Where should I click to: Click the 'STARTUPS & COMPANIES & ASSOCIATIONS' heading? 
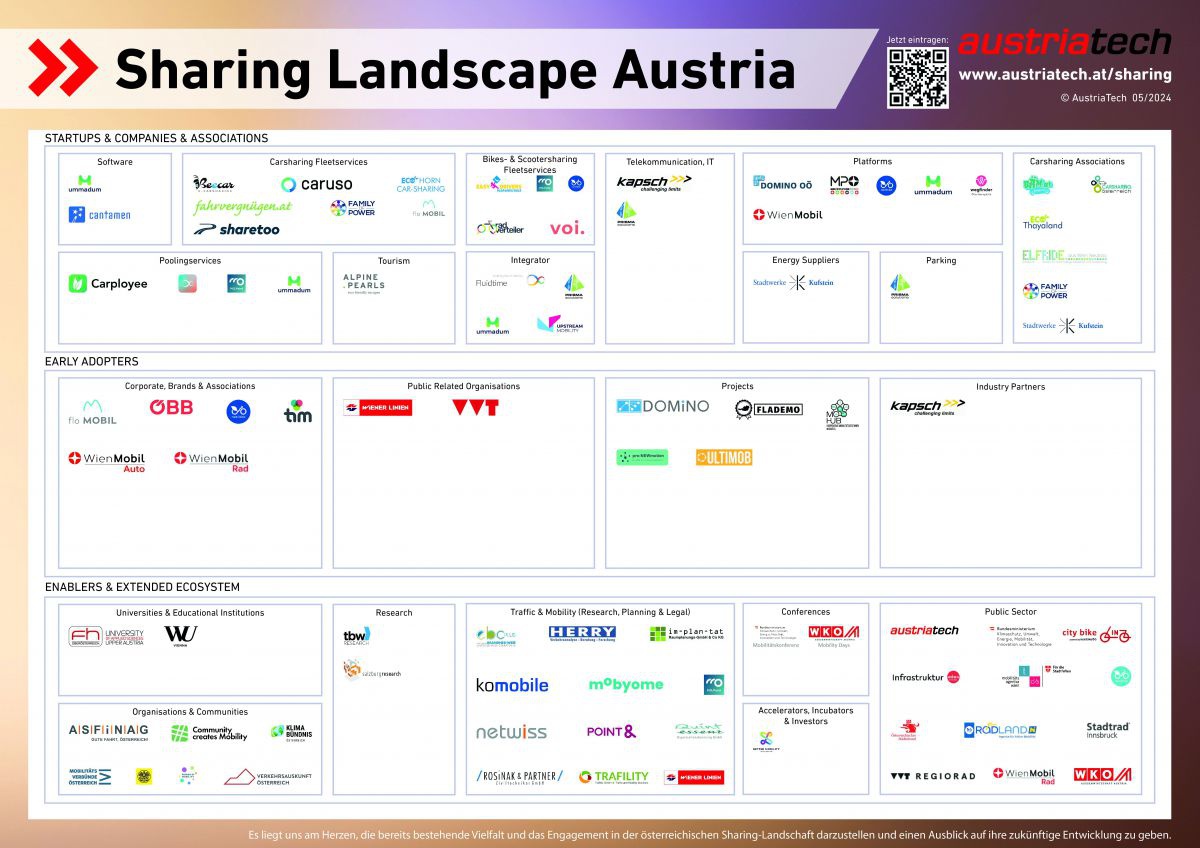pos(156,138)
